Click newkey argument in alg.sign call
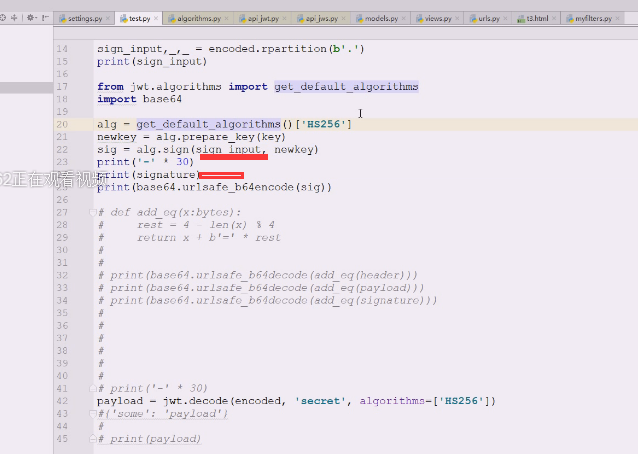Image resolution: width=638 pixels, height=454 pixels. click(x=293, y=149)
